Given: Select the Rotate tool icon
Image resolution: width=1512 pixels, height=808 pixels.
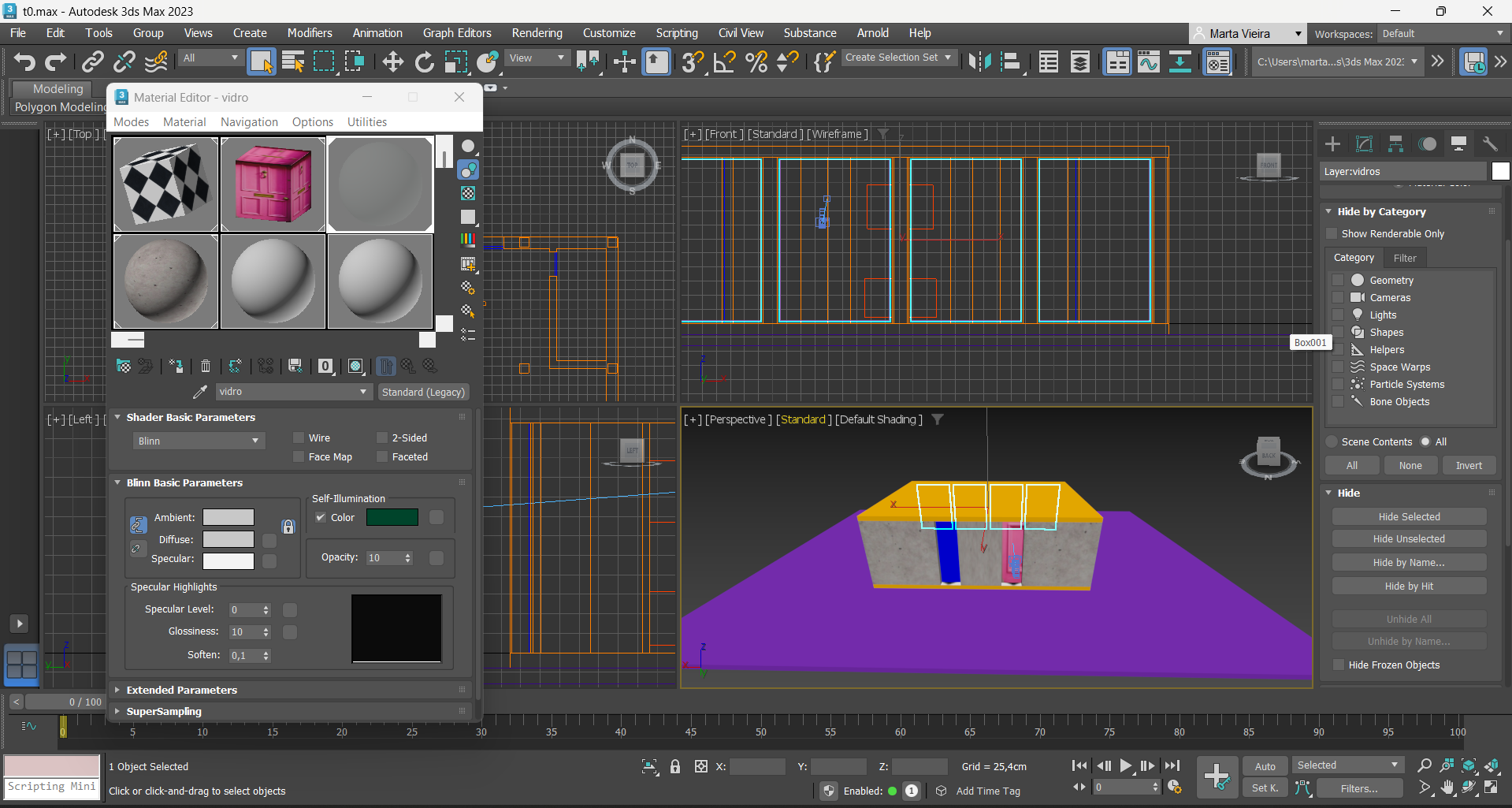Looking at the screenshot, I should click(424, 61).
